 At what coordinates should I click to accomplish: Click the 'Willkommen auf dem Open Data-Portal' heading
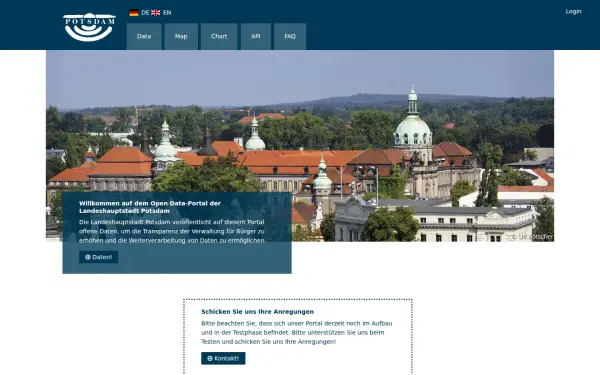pos(150,207)
